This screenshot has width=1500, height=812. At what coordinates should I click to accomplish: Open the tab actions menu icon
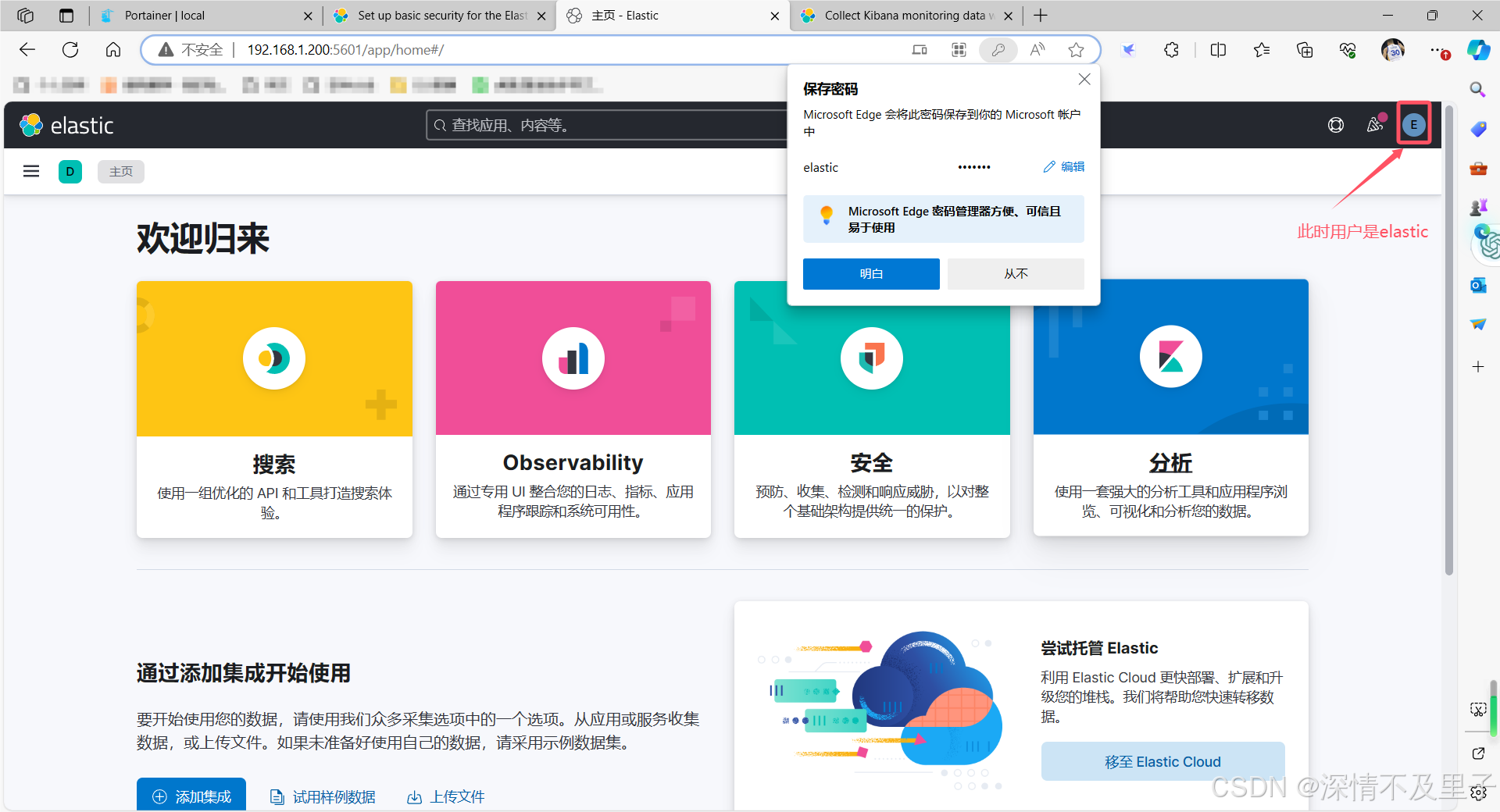click(66, 16)
